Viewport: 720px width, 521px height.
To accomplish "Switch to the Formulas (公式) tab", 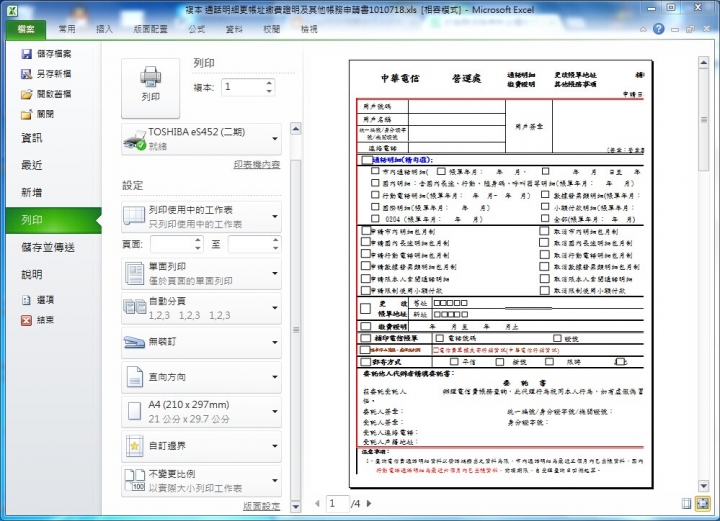I will pos(197,29).
